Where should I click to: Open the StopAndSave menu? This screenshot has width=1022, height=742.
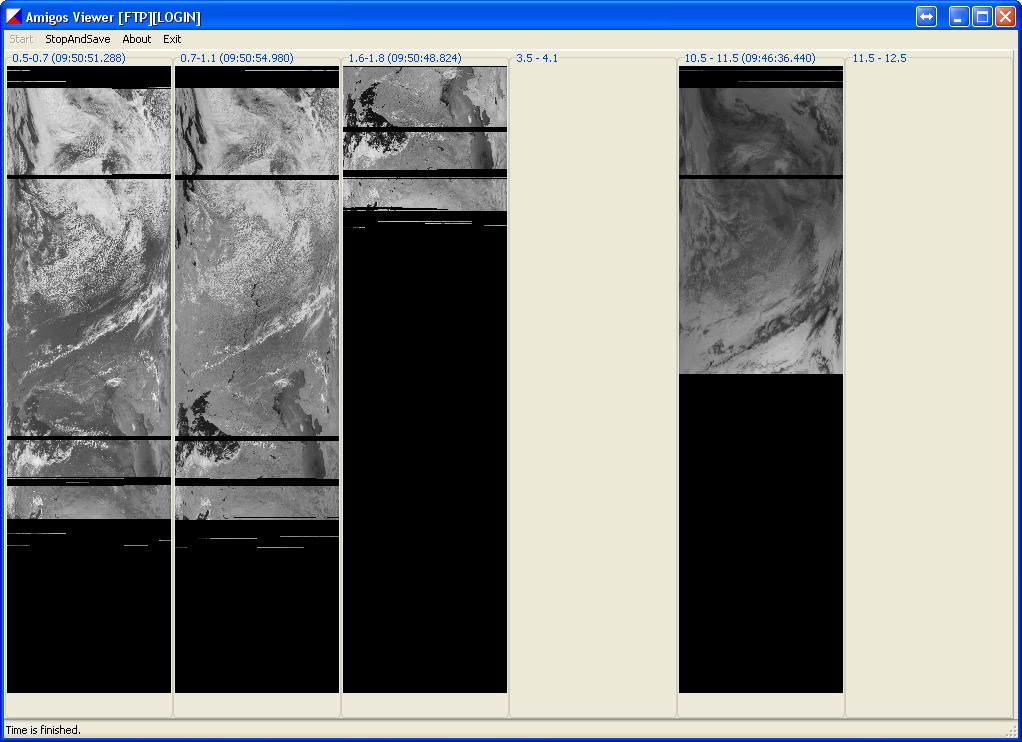click(x=78, y=39)
